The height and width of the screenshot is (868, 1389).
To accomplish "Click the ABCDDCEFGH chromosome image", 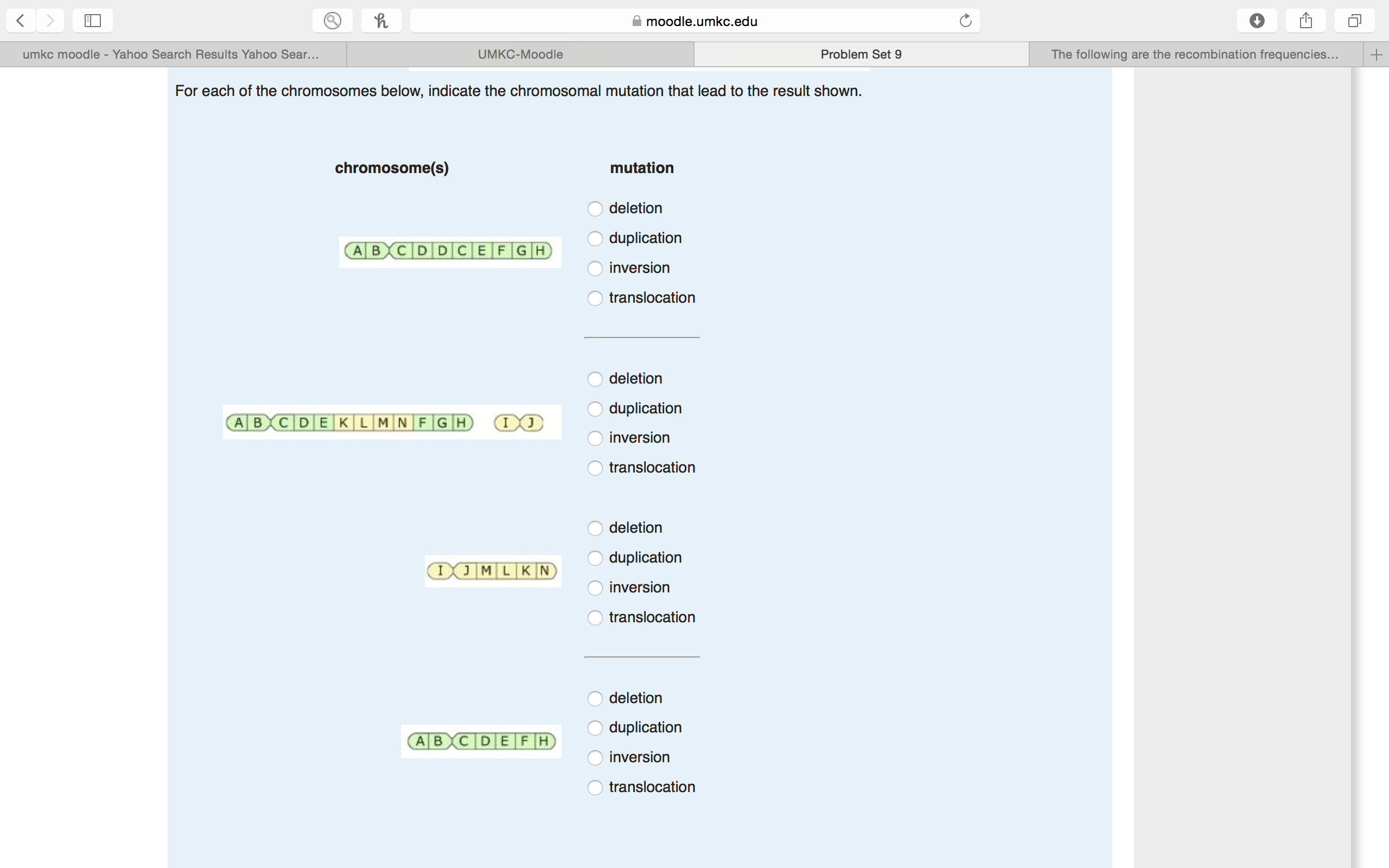I will pos(449,251).
